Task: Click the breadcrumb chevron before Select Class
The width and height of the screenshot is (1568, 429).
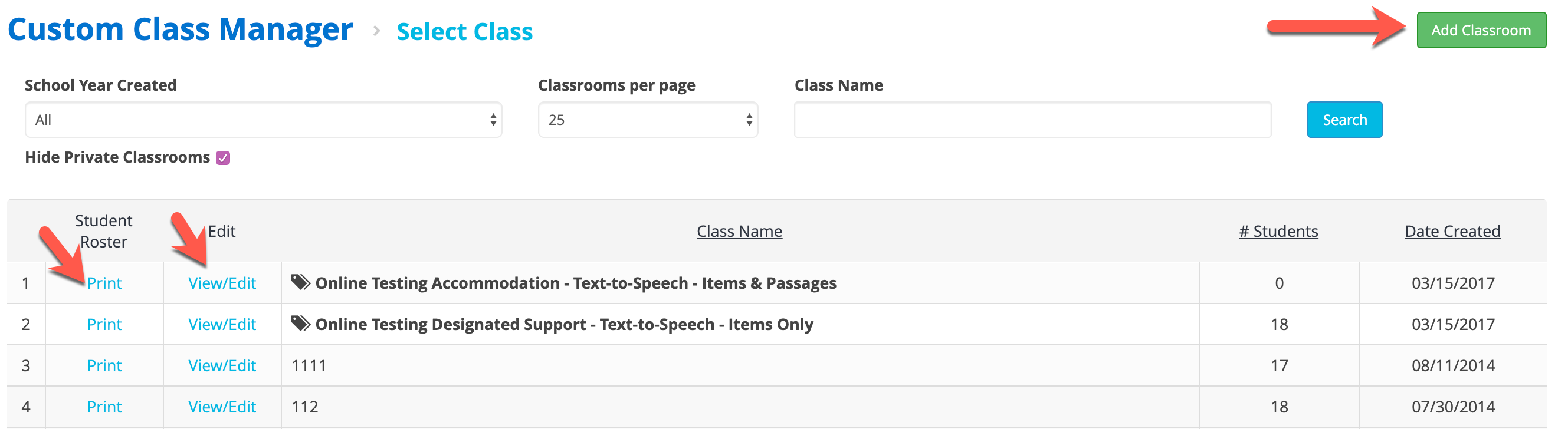Action: pyautogui.click(x=376, y=31)
